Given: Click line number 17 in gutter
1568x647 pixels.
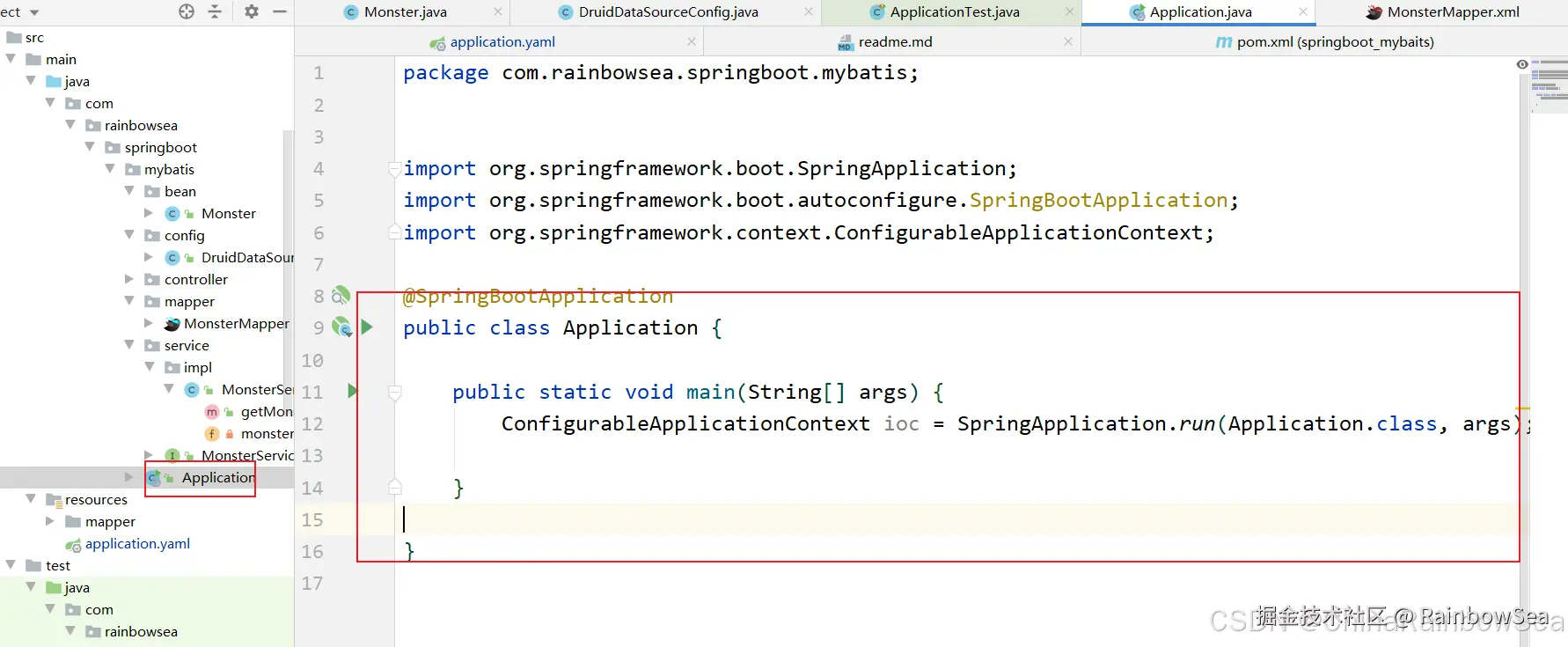Looking at the screenshot, I should (312, 583).
